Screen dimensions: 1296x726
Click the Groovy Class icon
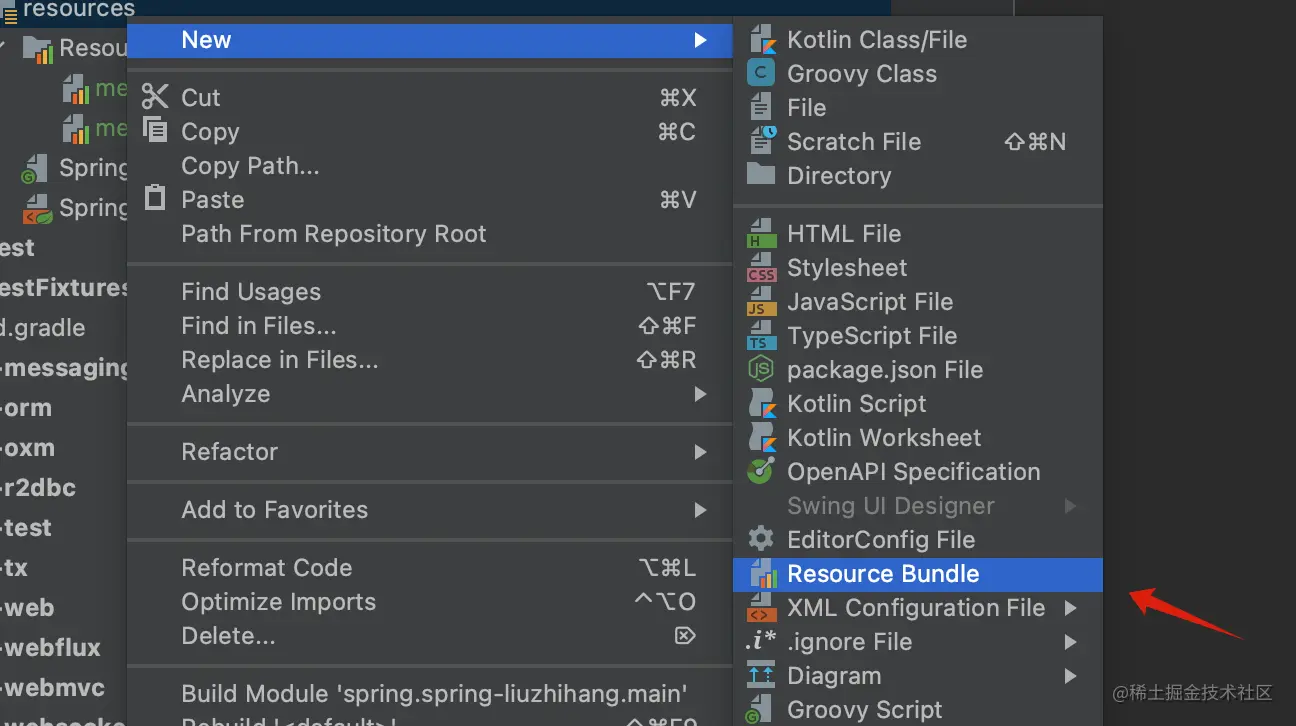click(x=762, y=74)
